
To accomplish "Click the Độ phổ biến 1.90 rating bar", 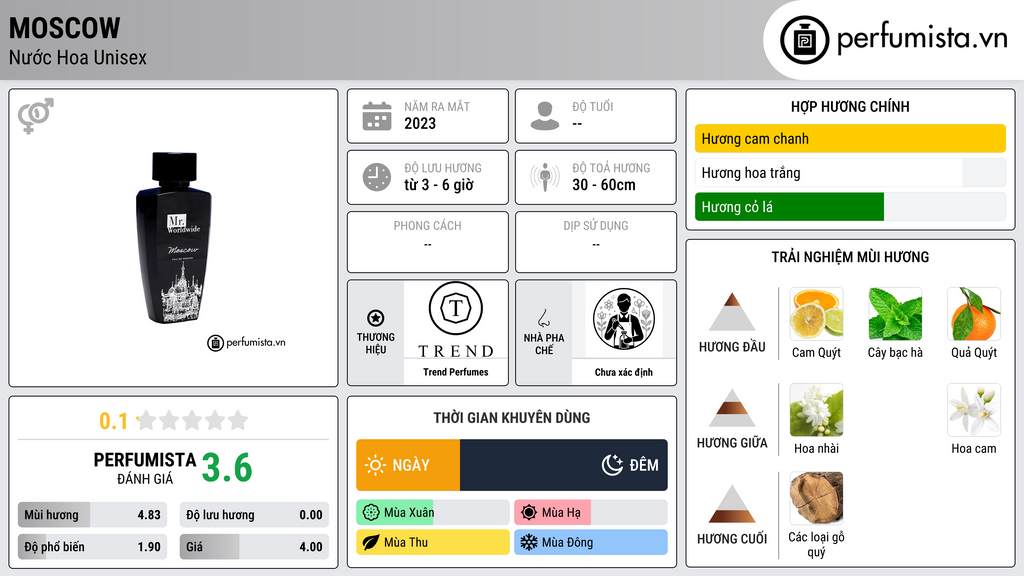I will (93, 547).
